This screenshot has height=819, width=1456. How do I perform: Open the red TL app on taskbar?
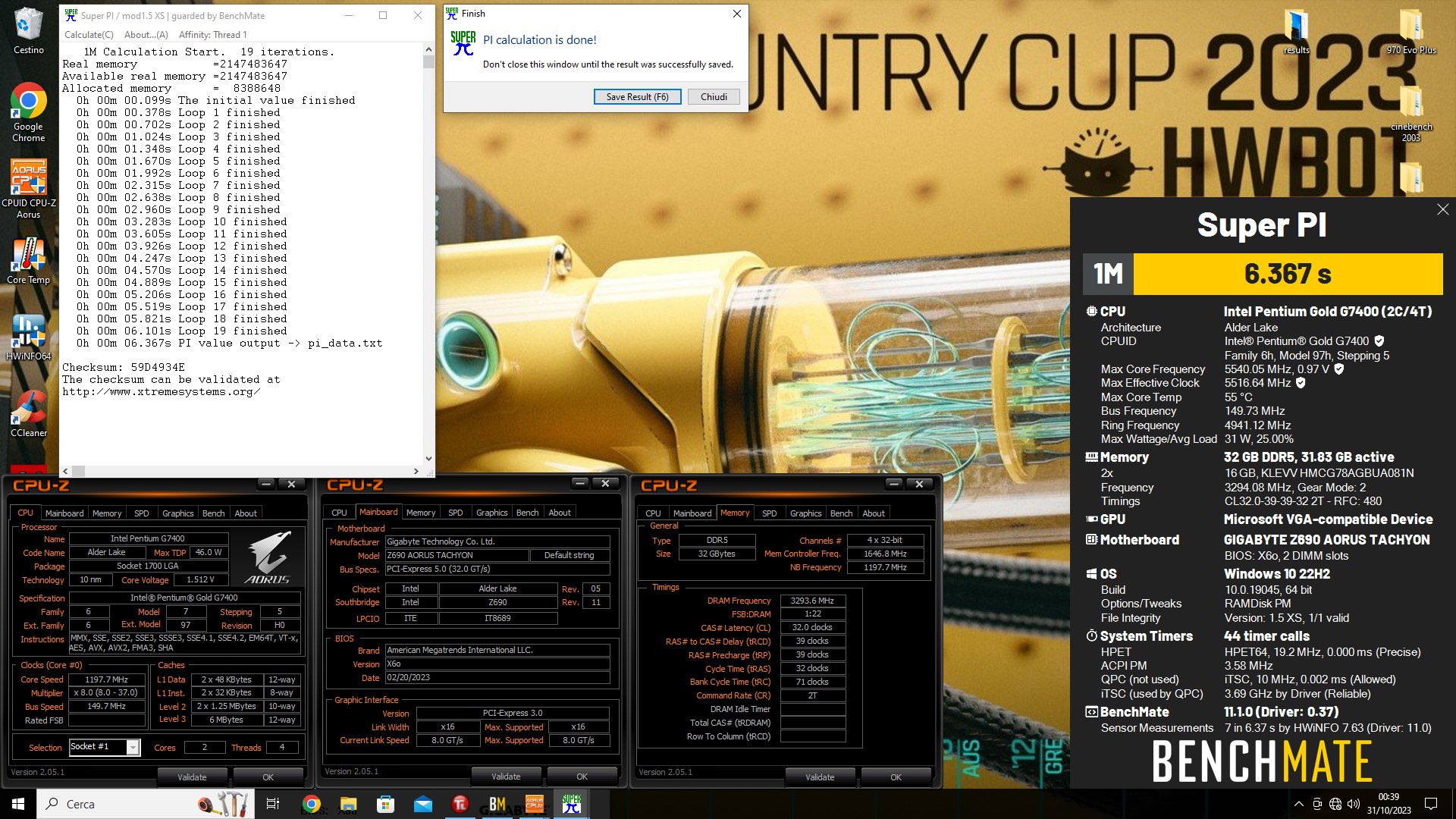460,804
